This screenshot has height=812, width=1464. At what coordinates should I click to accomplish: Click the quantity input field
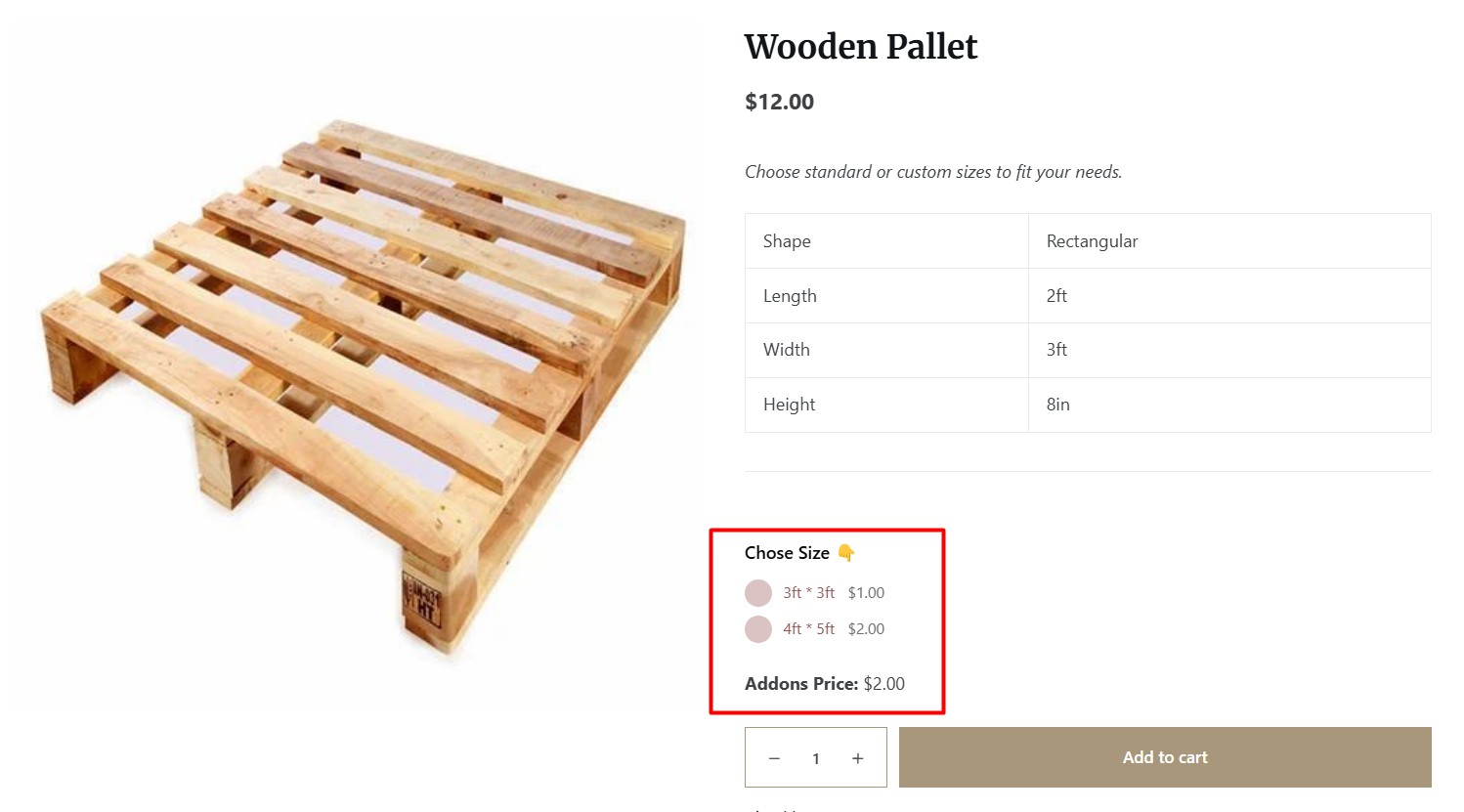816,758
